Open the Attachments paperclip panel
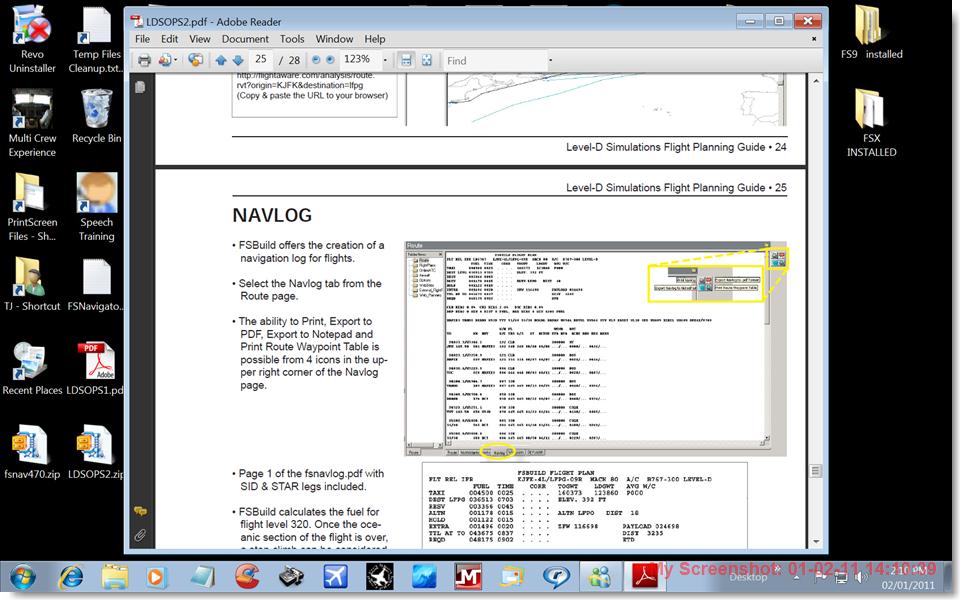This screenshot has width=960, height=600. (140, 536)
